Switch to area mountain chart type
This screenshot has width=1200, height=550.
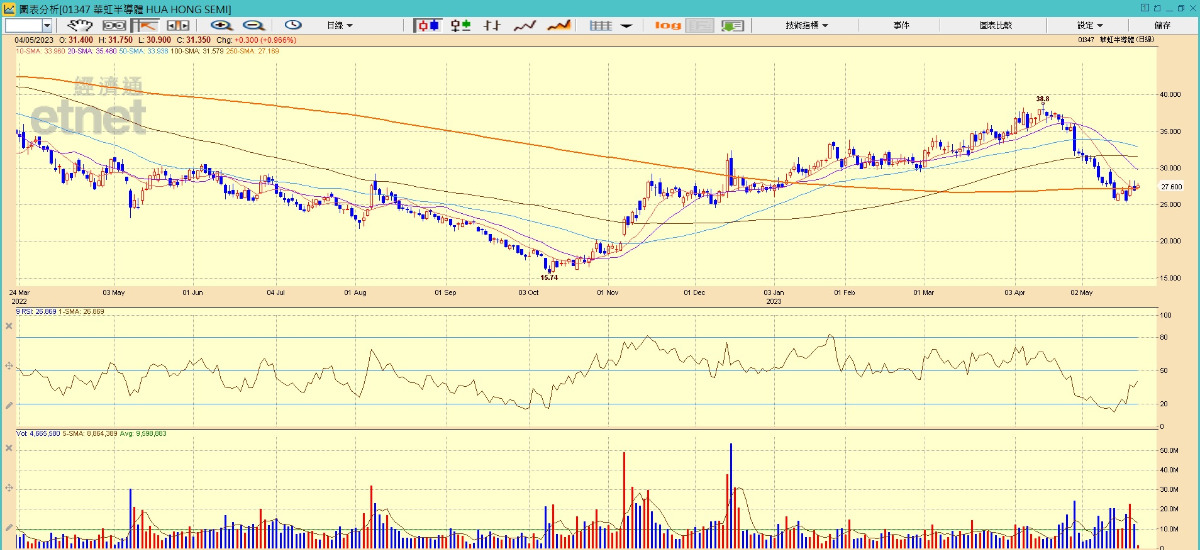(x=558, y=25)
